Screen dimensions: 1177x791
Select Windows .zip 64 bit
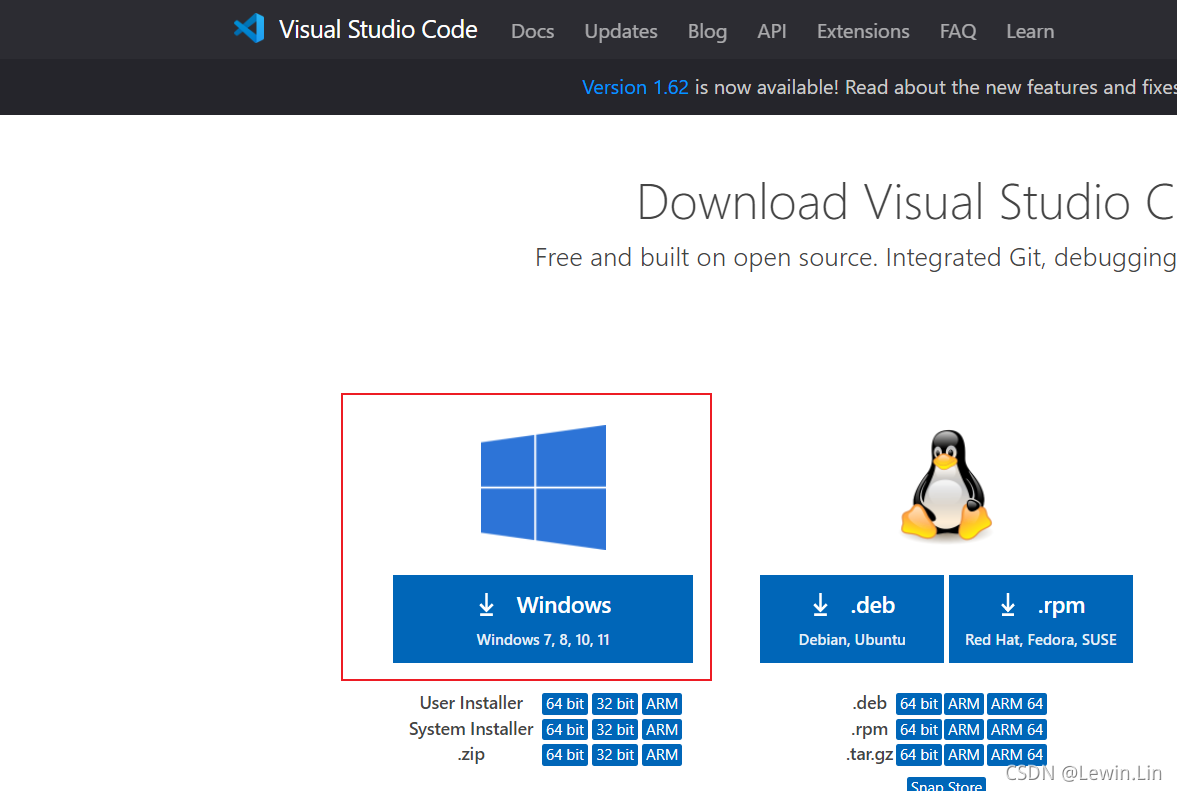[x=564, y=755]
